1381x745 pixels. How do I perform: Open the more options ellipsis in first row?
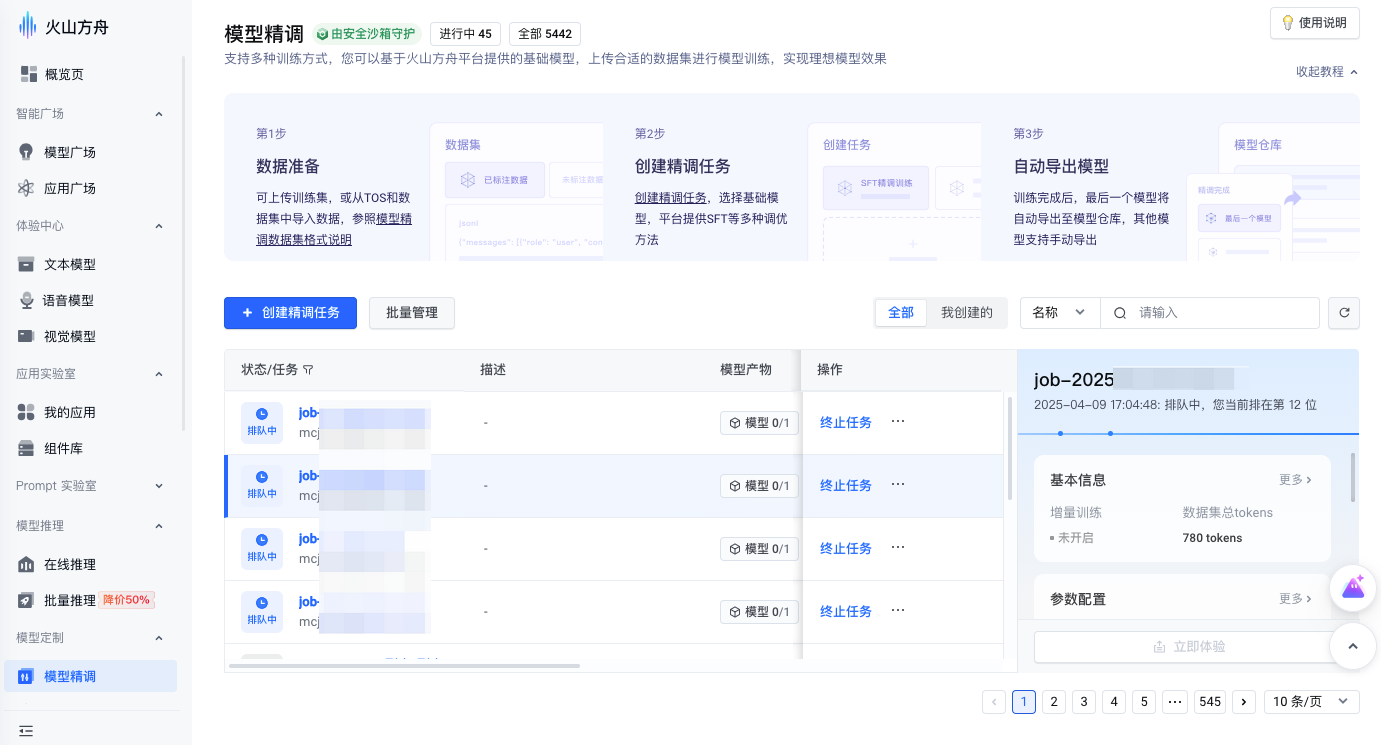(x=897, y=422)
